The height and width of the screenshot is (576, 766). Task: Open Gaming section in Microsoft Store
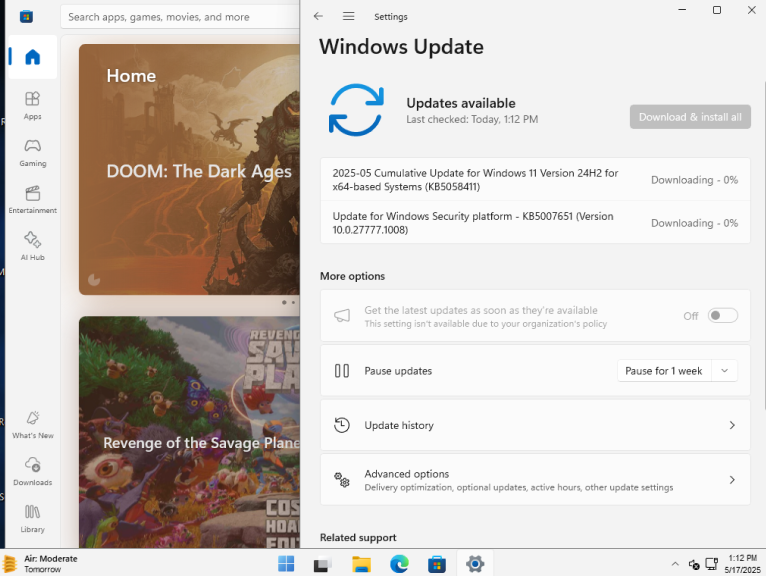pos(32,152)
